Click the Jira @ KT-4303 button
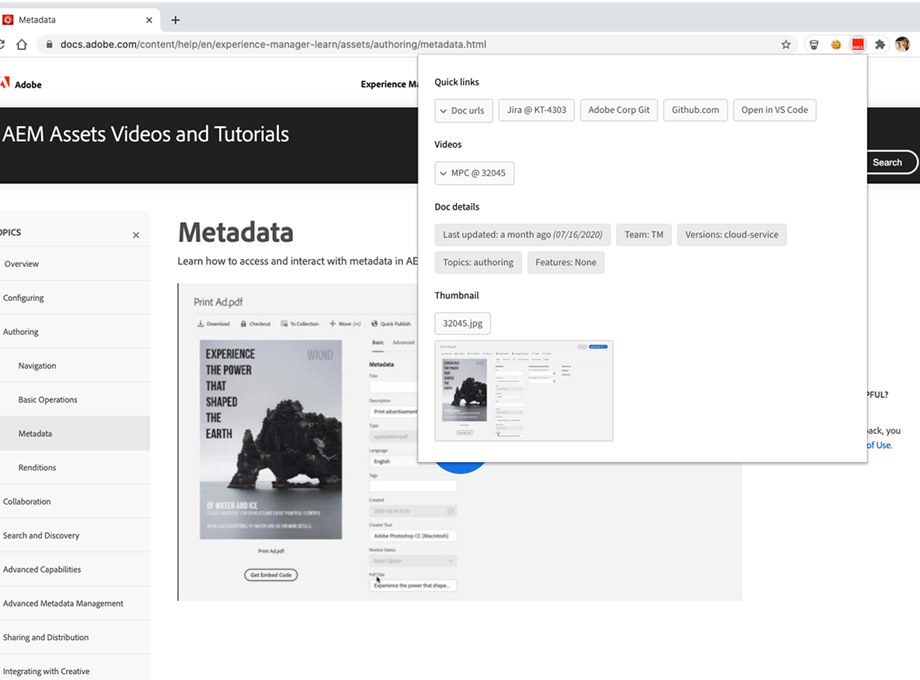Viewport: 920px width, 680px height. 536,110
